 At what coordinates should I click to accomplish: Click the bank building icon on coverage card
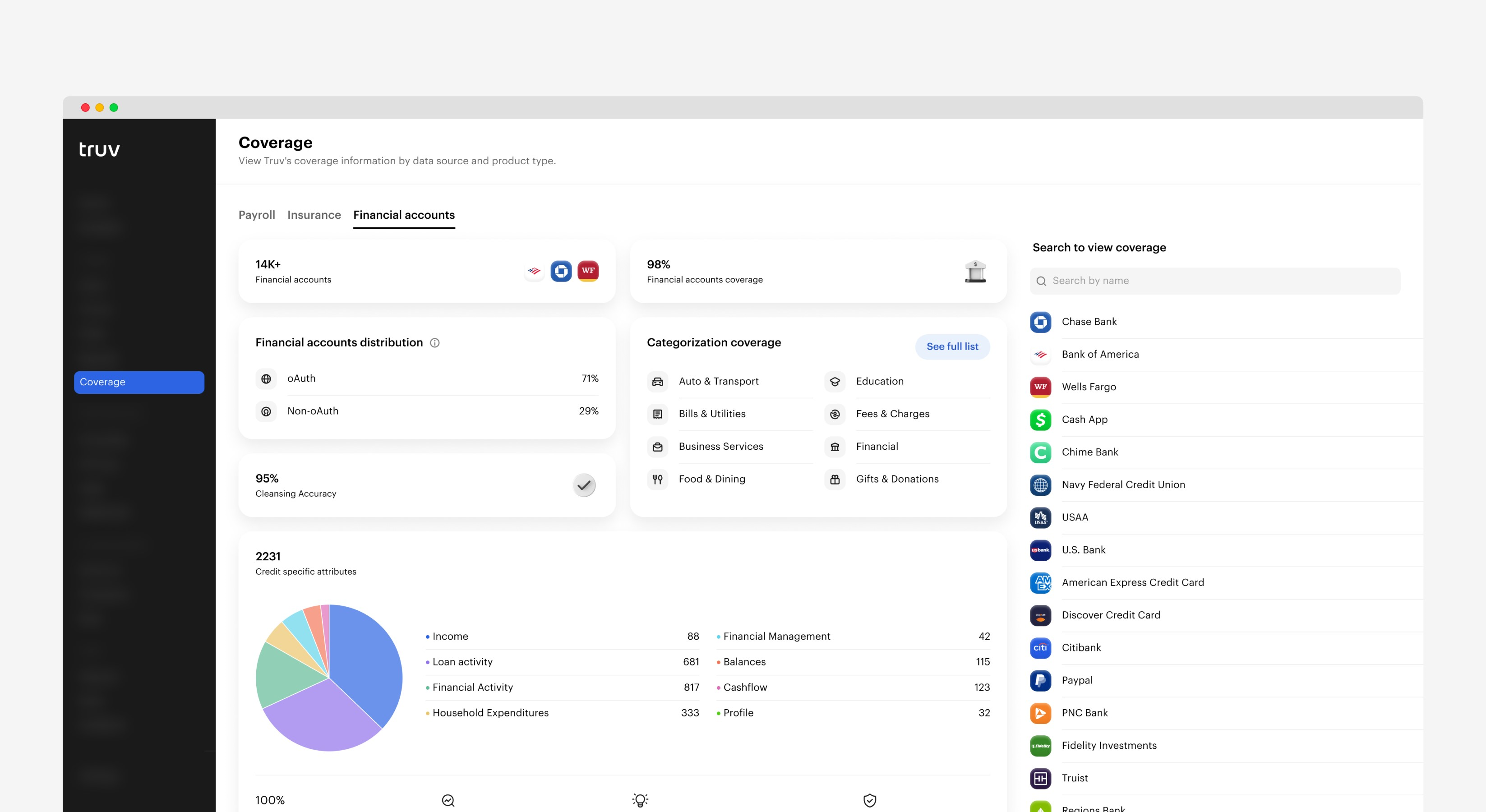[x=975, y=271]
